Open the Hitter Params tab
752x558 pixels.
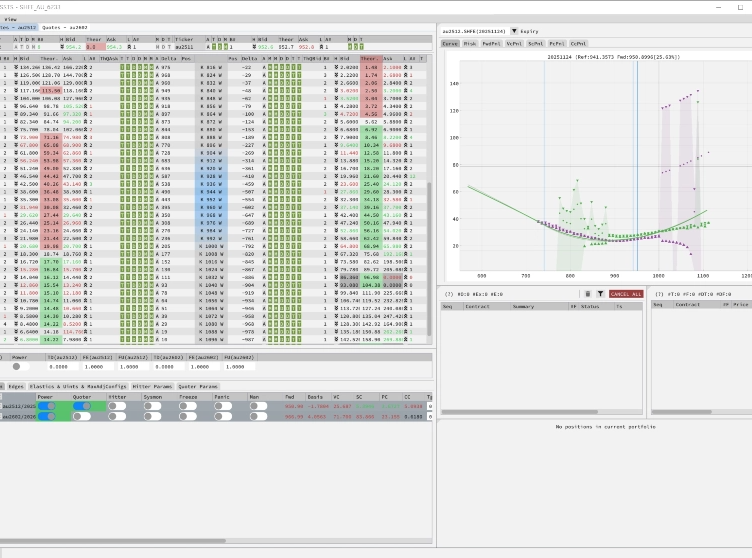pyautogui.click(x=151, y=386)
